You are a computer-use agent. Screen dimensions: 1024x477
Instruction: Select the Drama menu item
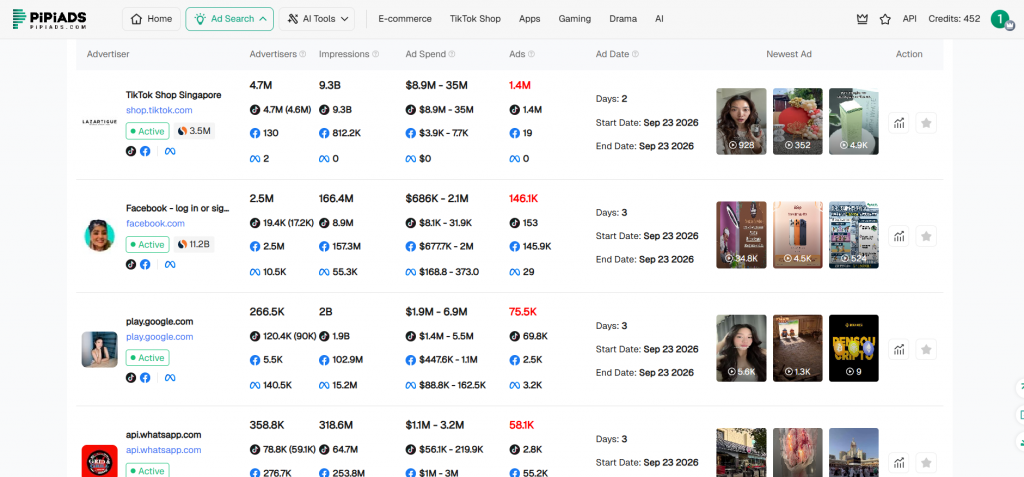point(623,19)
